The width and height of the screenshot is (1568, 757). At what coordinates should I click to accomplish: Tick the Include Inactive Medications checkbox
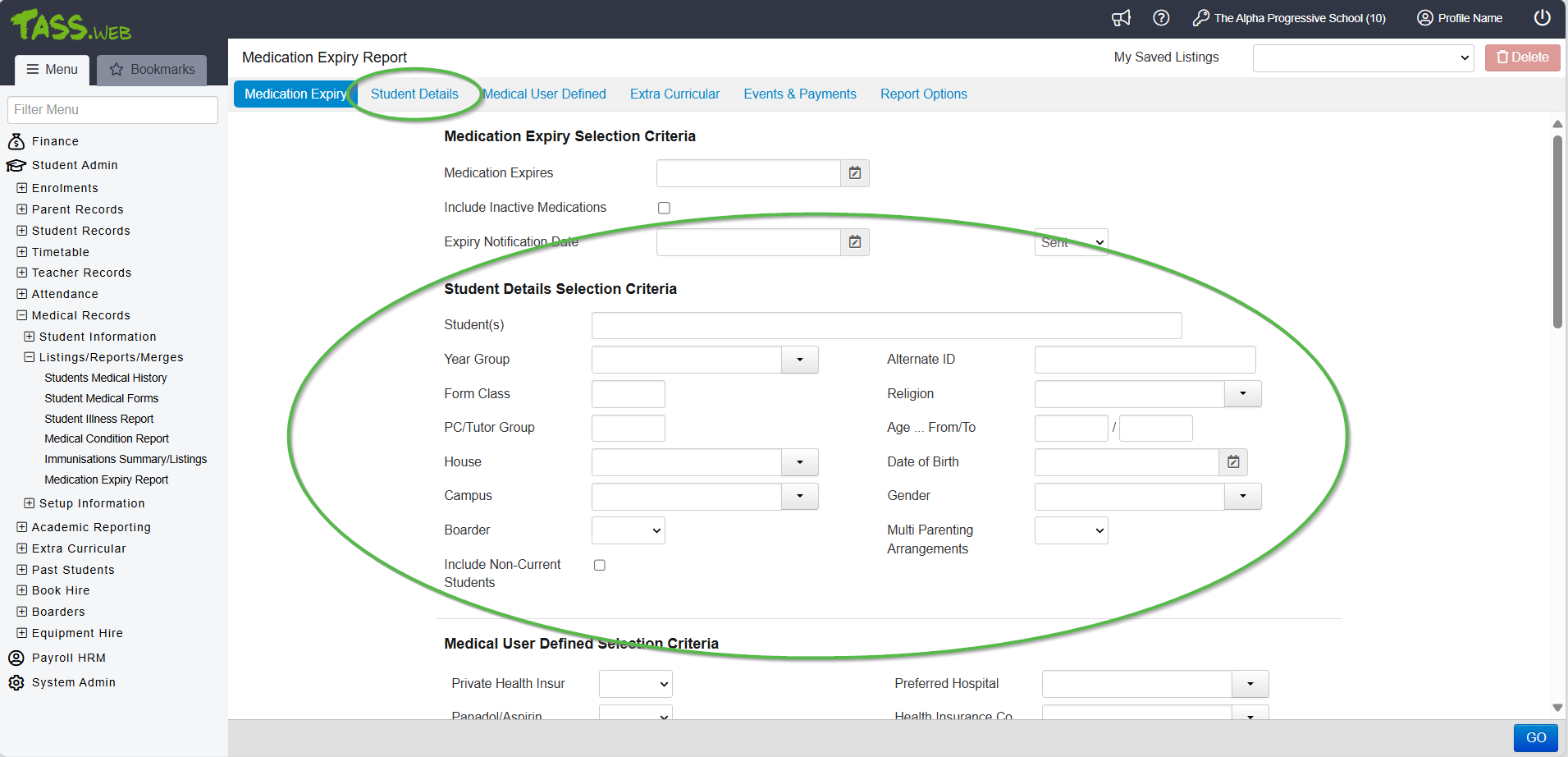pos(664,209)
